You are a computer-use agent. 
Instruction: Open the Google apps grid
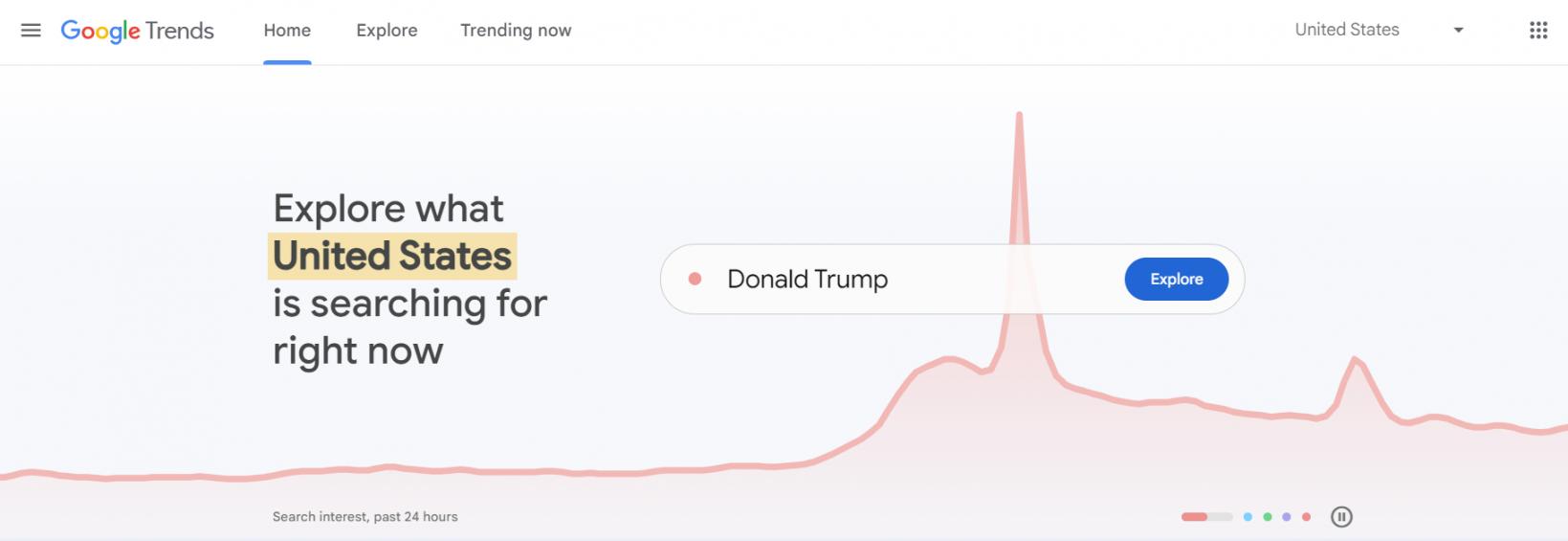coord(1537,31)
